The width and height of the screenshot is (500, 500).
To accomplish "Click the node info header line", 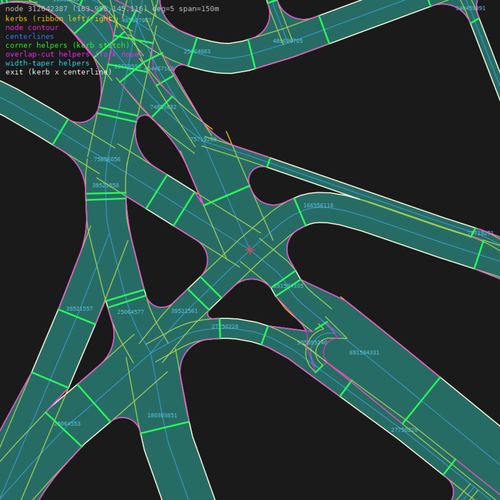I will (112, 9).
